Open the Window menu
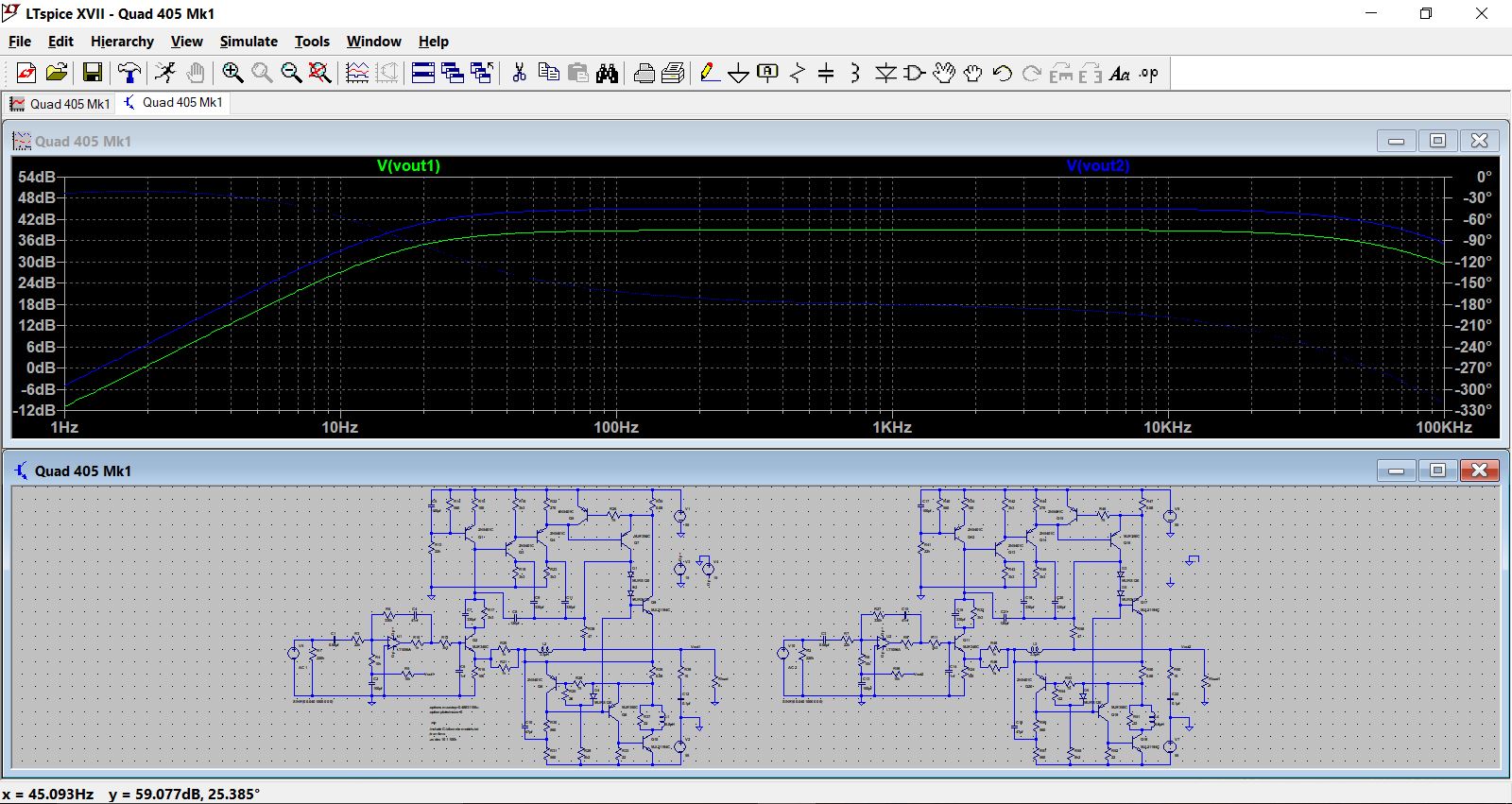The width and height of the screenshot is (1512, 804). pos(373,42)
